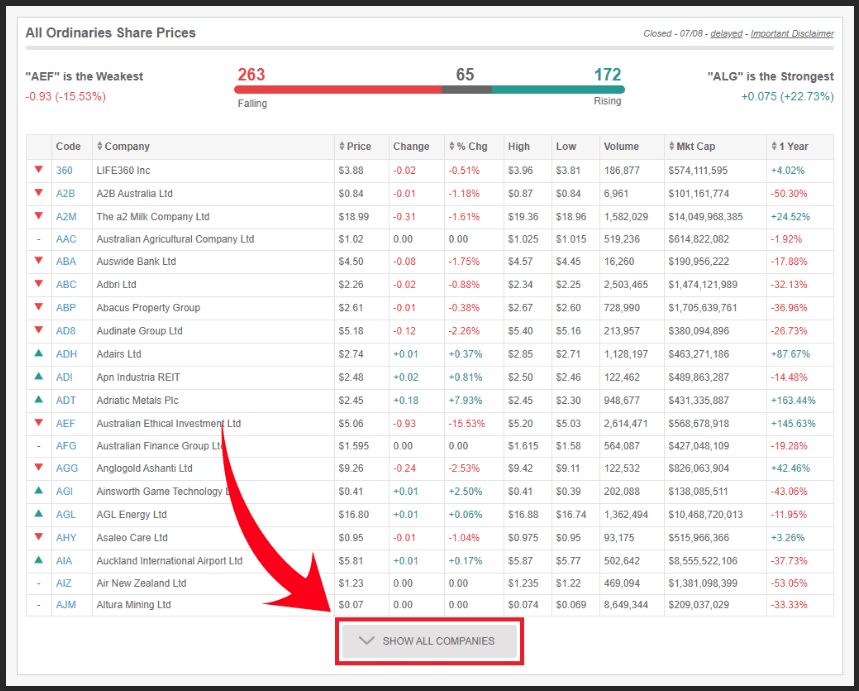The width and height of the screenshot is (859, 691).
Task: Sort table by Mkt Cap column
Action: (x=692, y=146)
